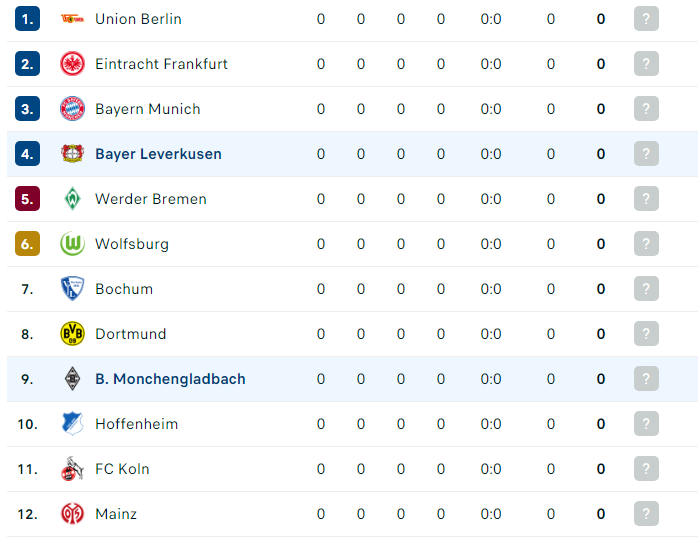Click the blue rank 1 position badge
Viewport: 698px width, 545px height.
click(x=28, y=19)
